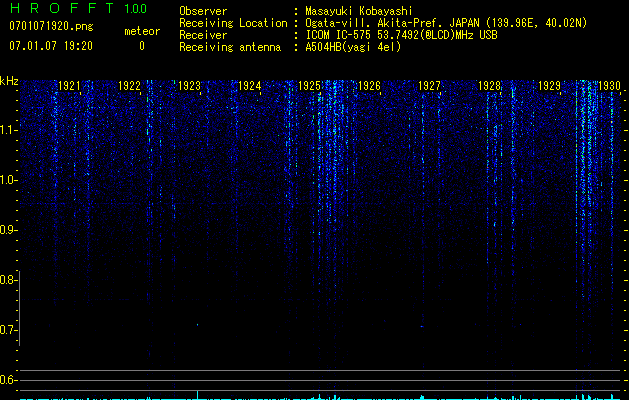This screenshot has width=629, height=400.
Task: Click the 0.9 frequency axis label
Action: [7, 230]
